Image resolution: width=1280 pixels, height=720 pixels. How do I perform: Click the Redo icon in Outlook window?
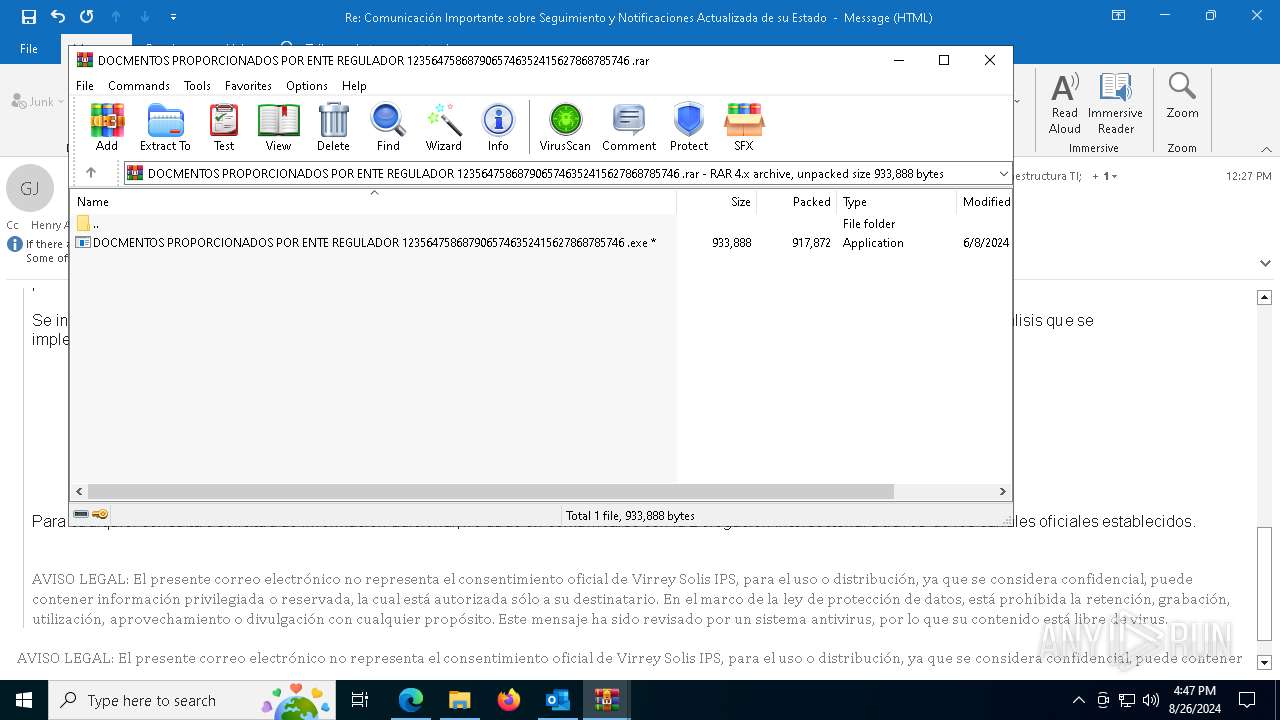click(x=86, y=17)
